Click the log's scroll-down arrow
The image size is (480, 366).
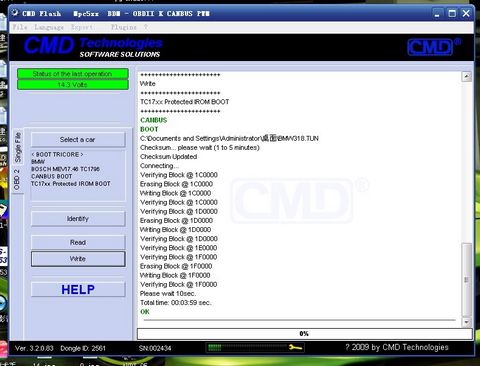[466, 322]
